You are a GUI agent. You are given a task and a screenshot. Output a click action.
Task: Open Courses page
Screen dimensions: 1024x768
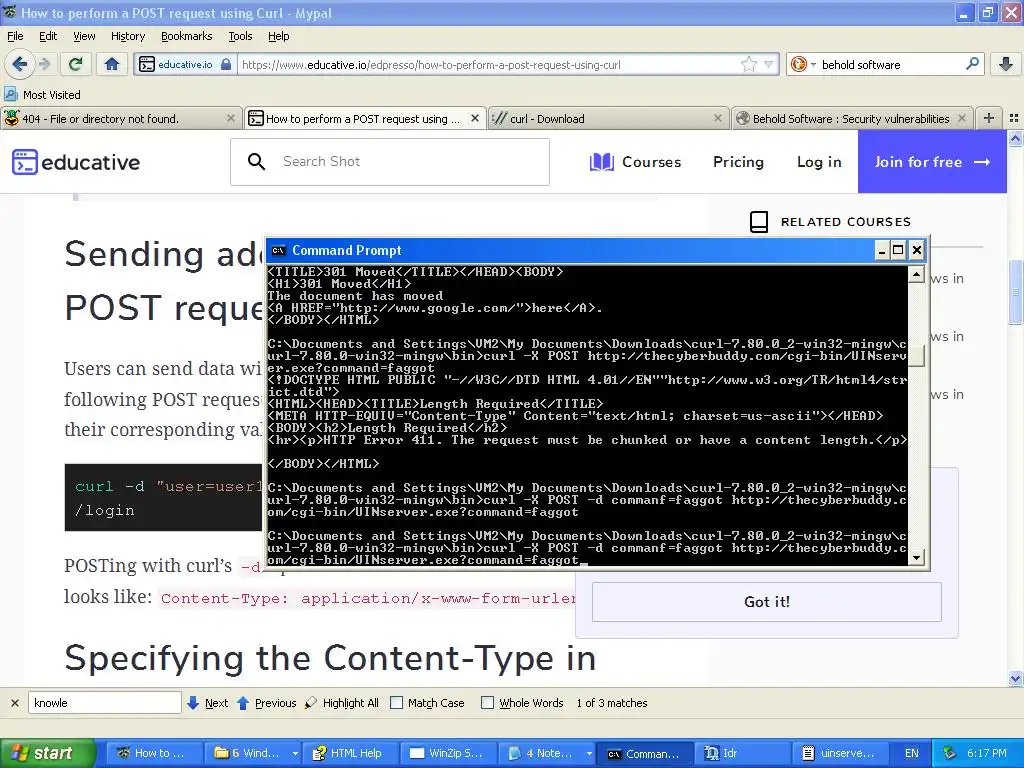pos(635,162)
